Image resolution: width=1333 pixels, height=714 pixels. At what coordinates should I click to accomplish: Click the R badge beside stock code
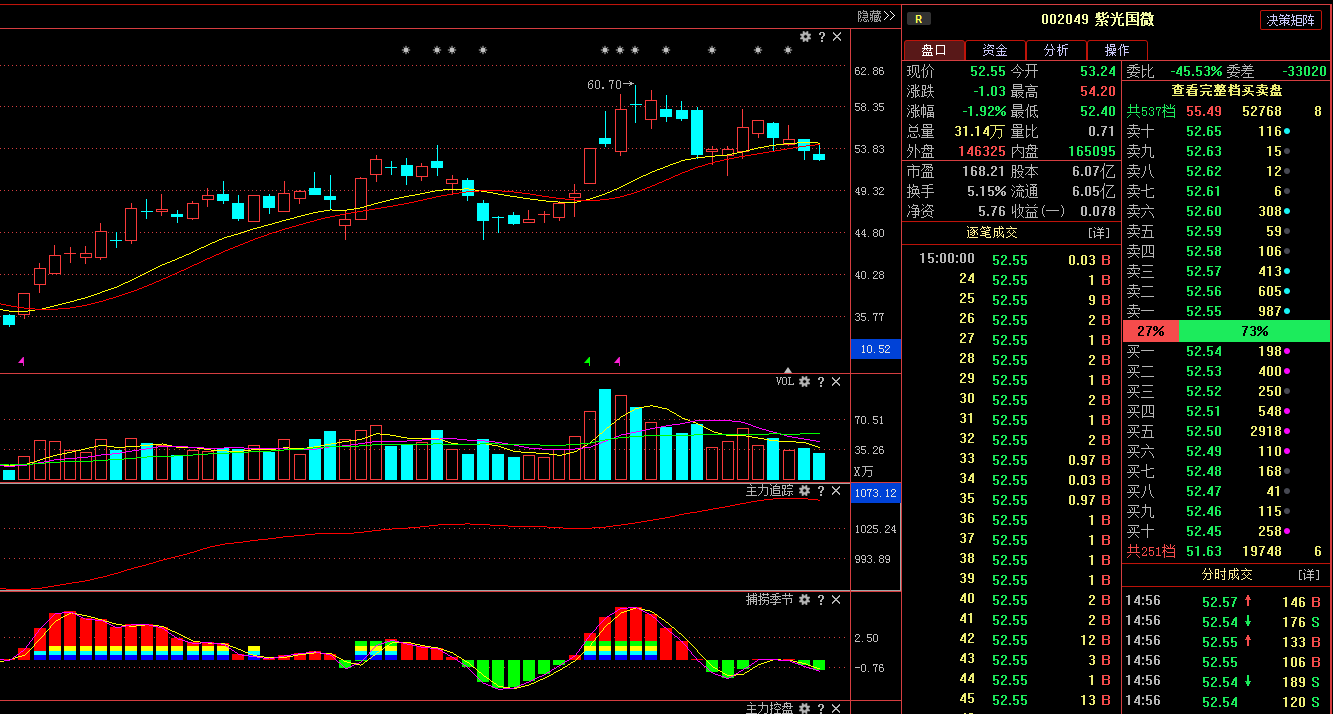click(x=918, y=19)
